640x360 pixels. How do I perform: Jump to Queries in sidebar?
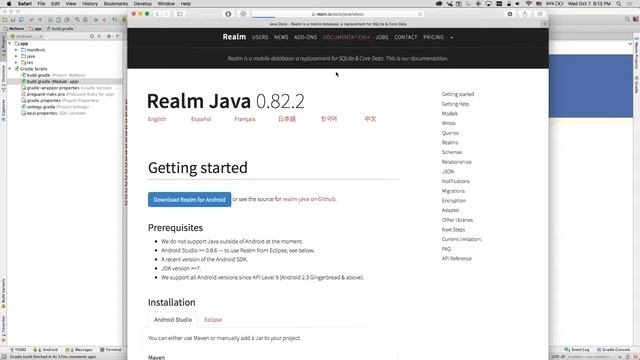pos(450,133)
